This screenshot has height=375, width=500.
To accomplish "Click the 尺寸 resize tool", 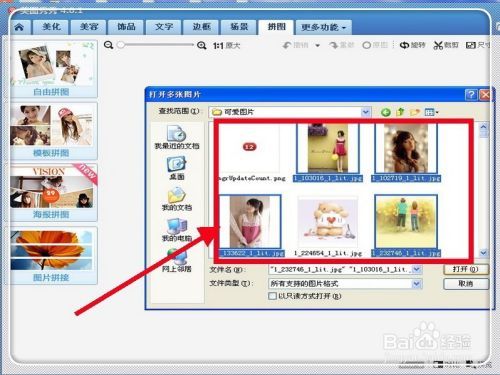I will coord(477,45).
